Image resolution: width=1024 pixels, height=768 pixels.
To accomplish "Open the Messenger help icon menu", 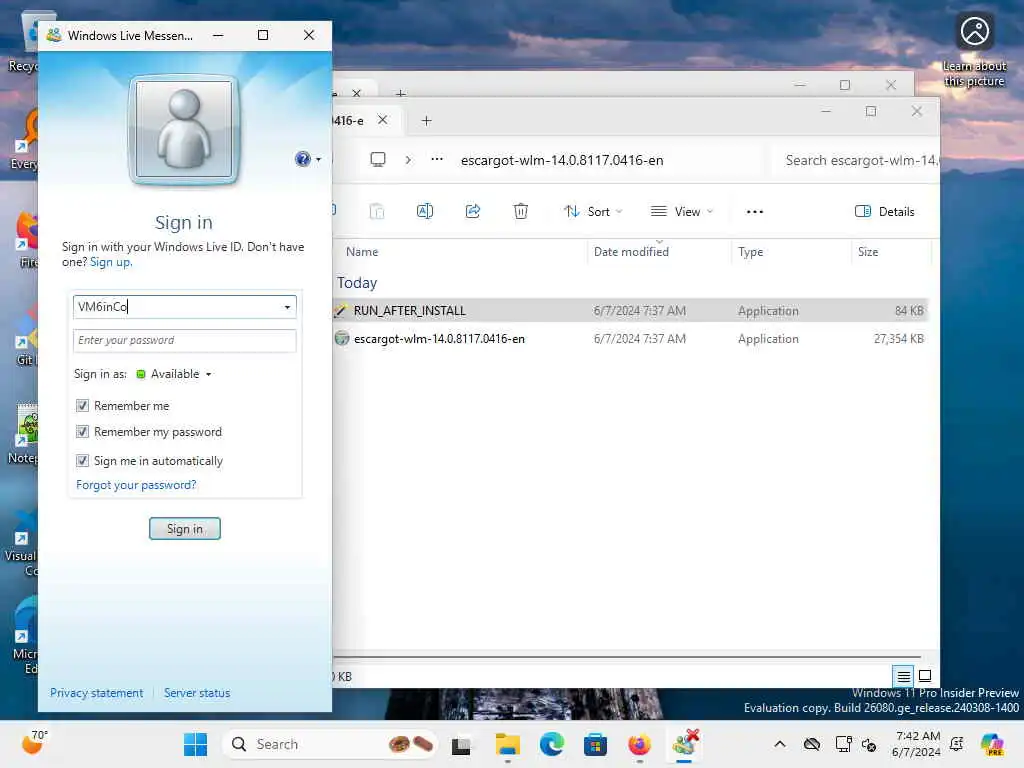I will (x=308, y=159).
